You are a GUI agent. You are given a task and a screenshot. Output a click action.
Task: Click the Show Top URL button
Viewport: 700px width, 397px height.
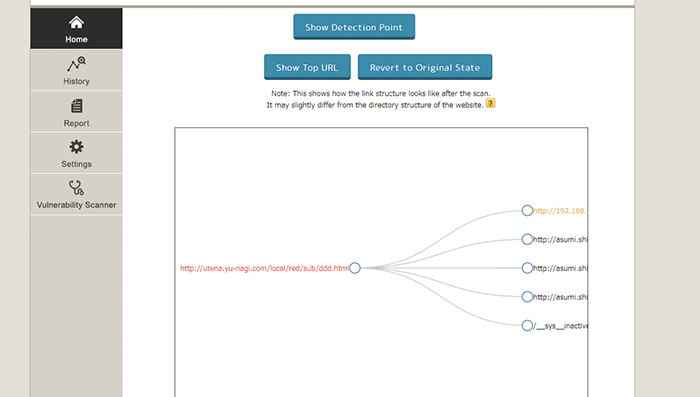[x=307, y=67]
